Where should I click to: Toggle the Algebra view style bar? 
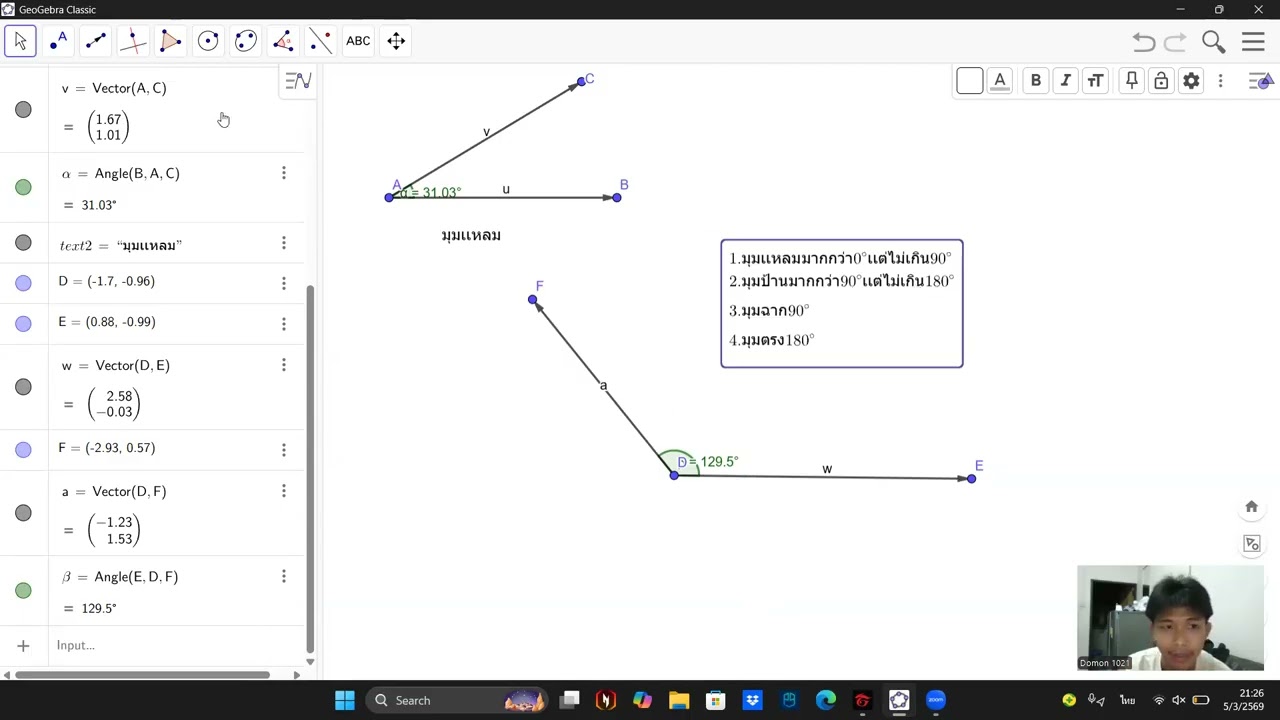tap(298, 81)
